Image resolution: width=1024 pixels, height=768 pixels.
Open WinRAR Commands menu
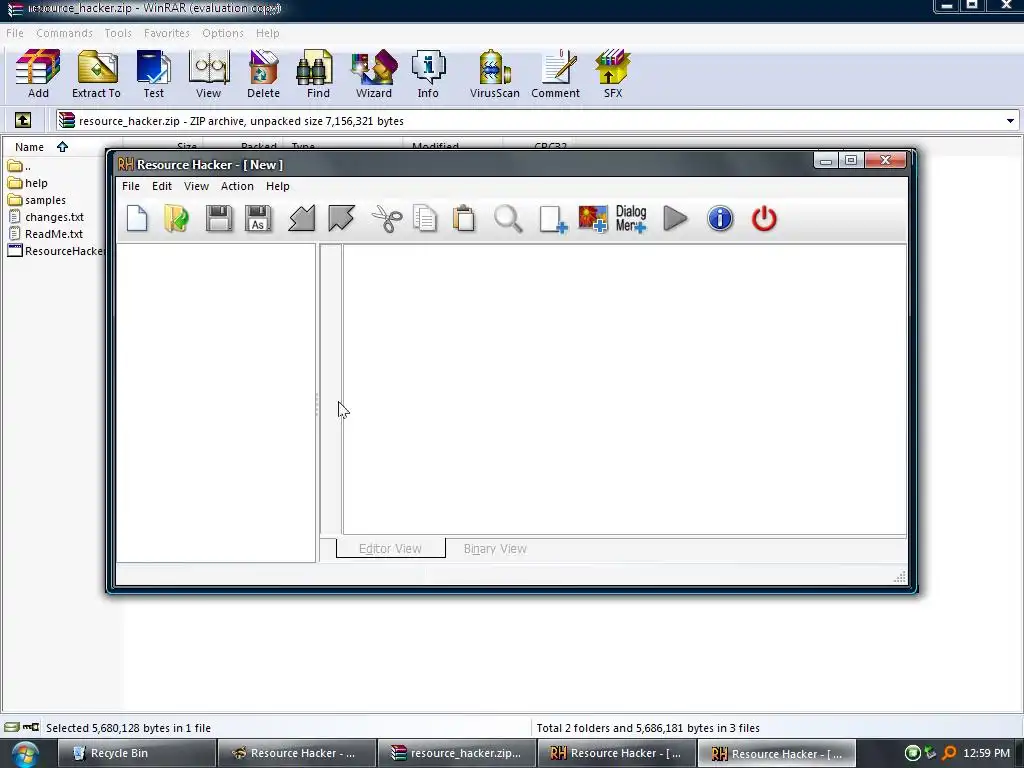point(64,33)
